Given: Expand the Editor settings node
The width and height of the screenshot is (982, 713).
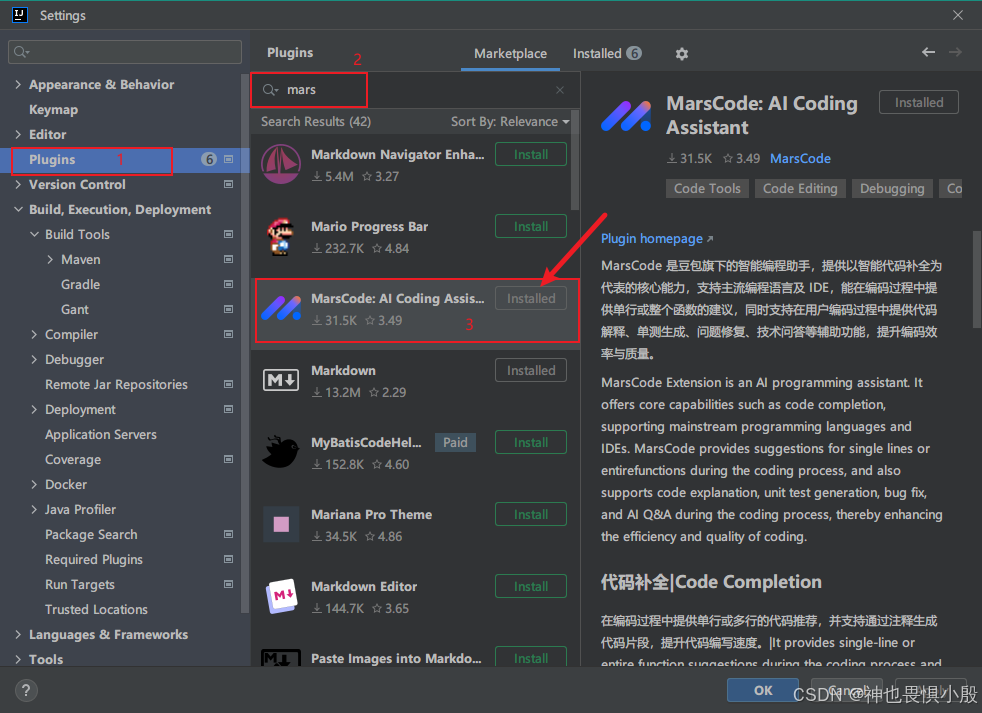Looking at the screenshot, I should tap(18, 135).
